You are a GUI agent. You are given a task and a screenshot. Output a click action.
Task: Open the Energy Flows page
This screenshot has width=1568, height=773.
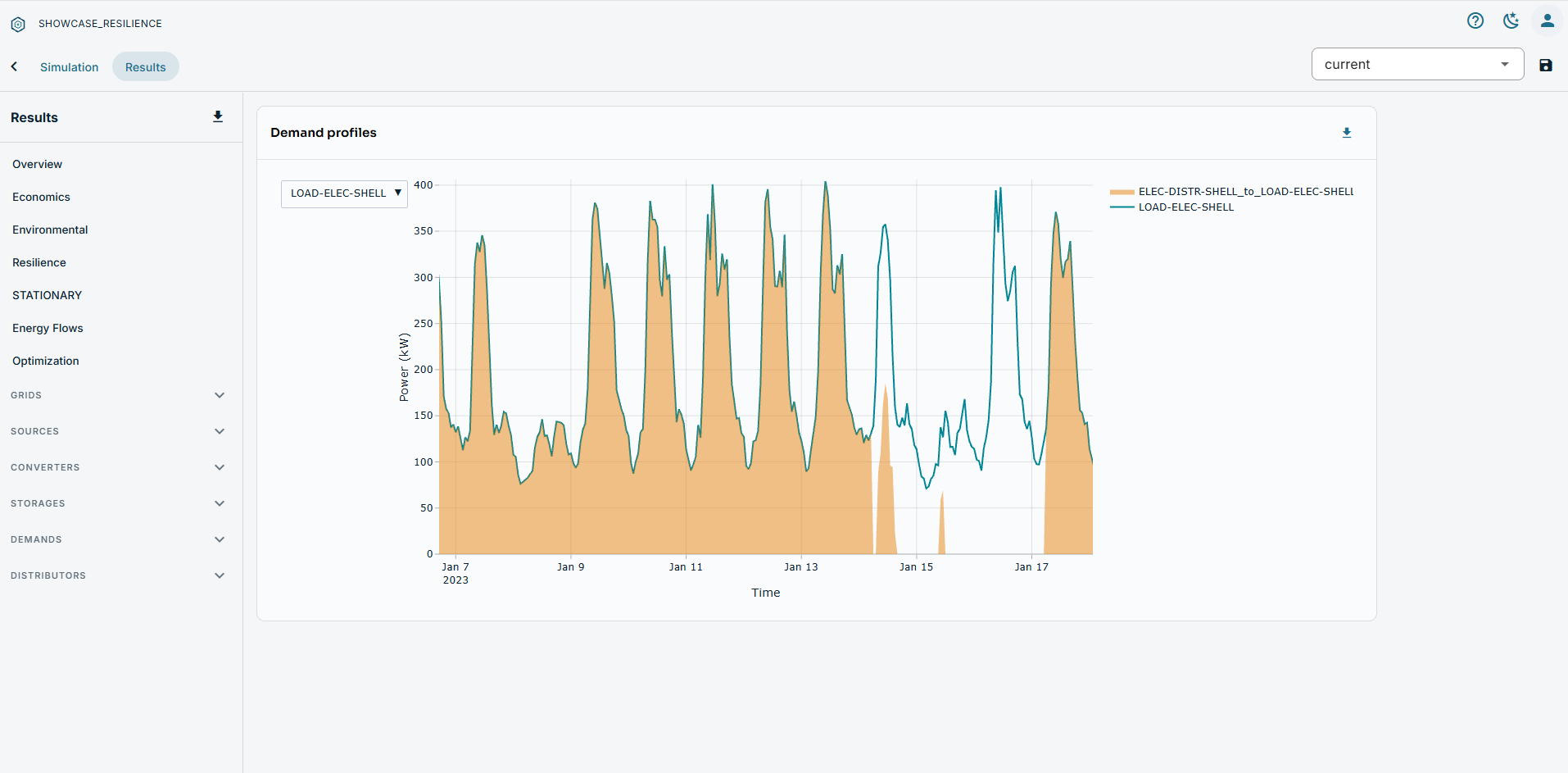[48, 328]
